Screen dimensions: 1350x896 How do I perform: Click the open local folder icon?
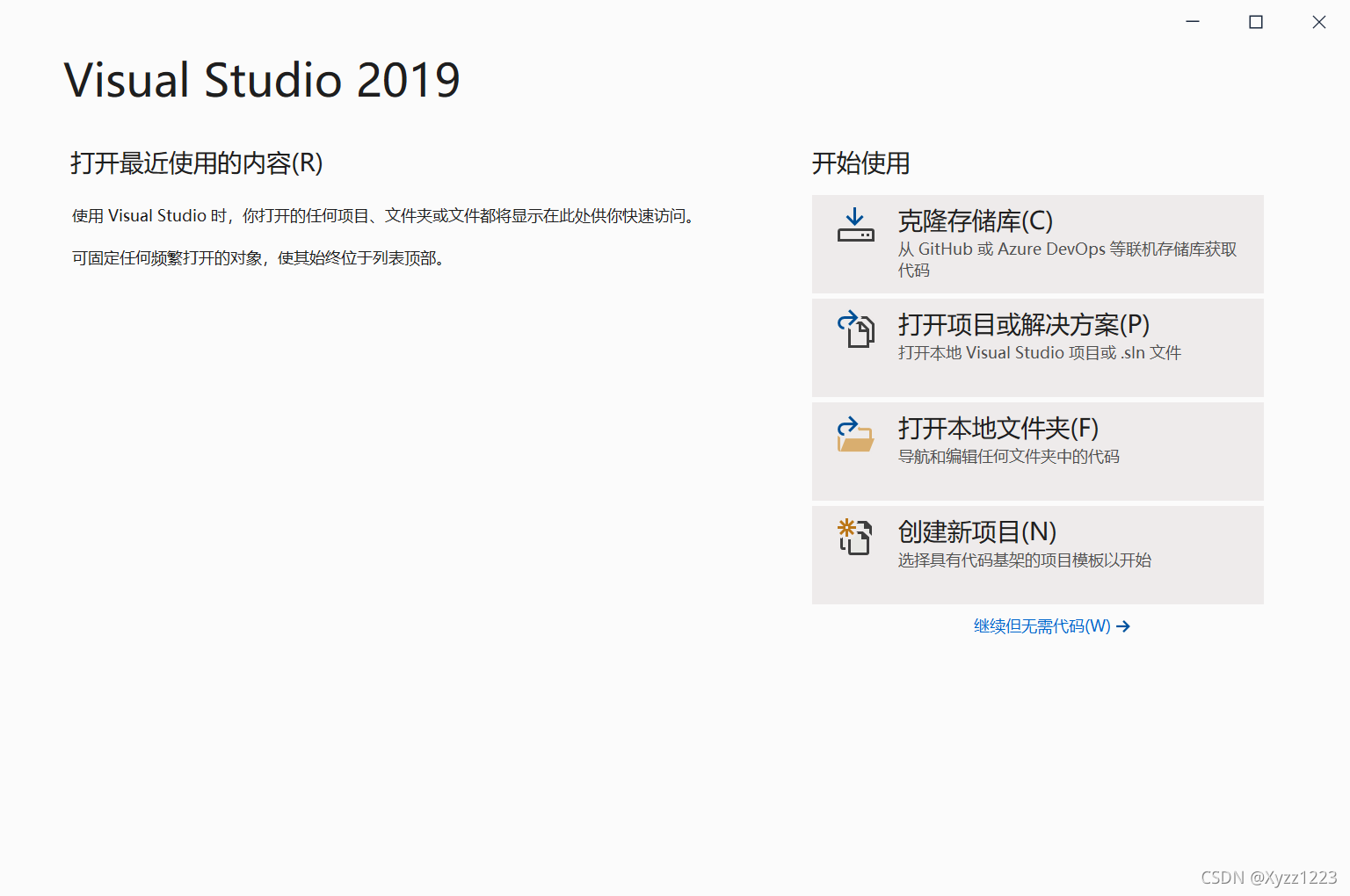[x=855, y=434]
